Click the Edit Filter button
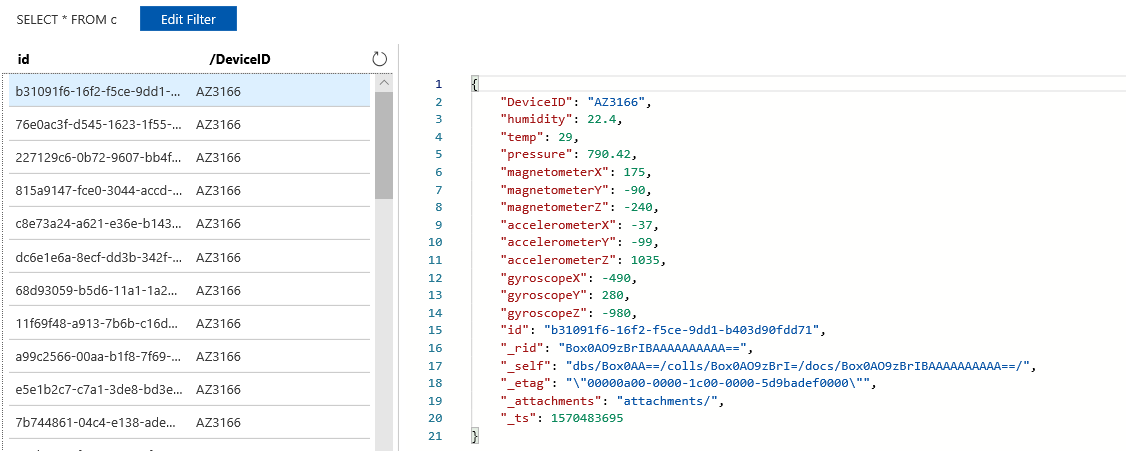 point(188,19)
